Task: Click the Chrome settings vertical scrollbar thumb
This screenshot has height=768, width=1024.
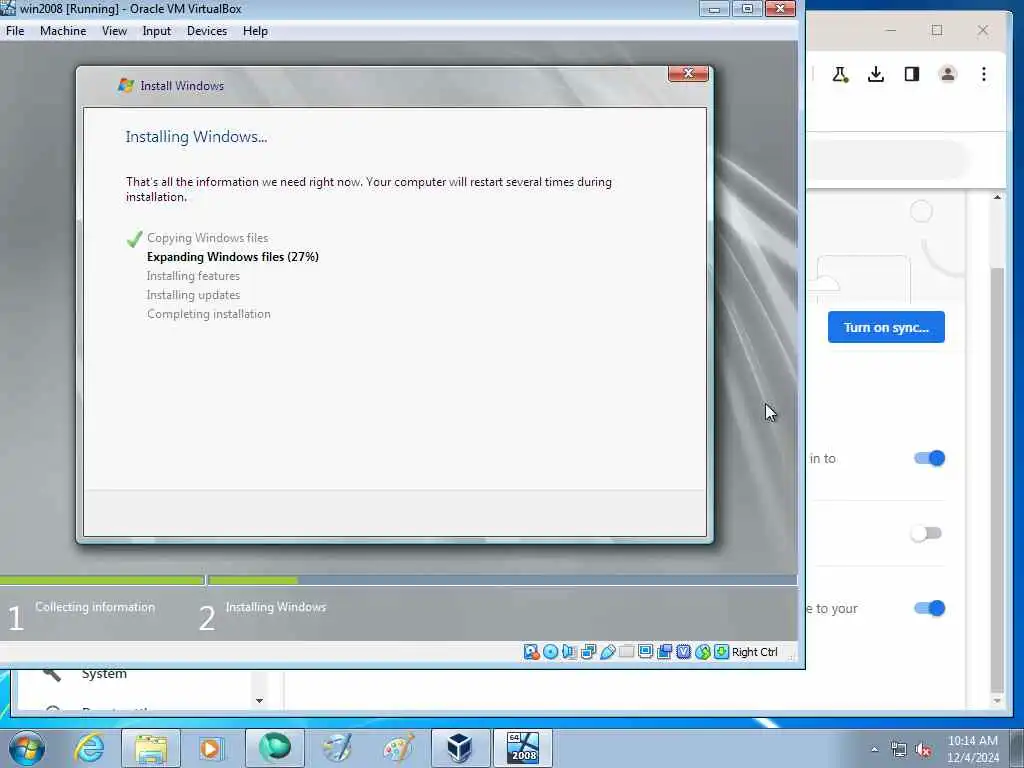Action: point(997,480)
